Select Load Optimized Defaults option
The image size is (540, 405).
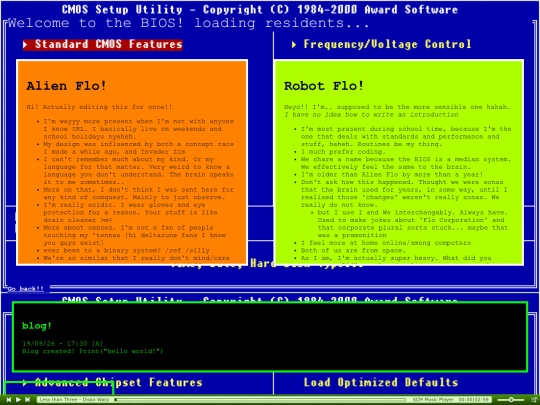pyautogui.click(x=381, y=382)
